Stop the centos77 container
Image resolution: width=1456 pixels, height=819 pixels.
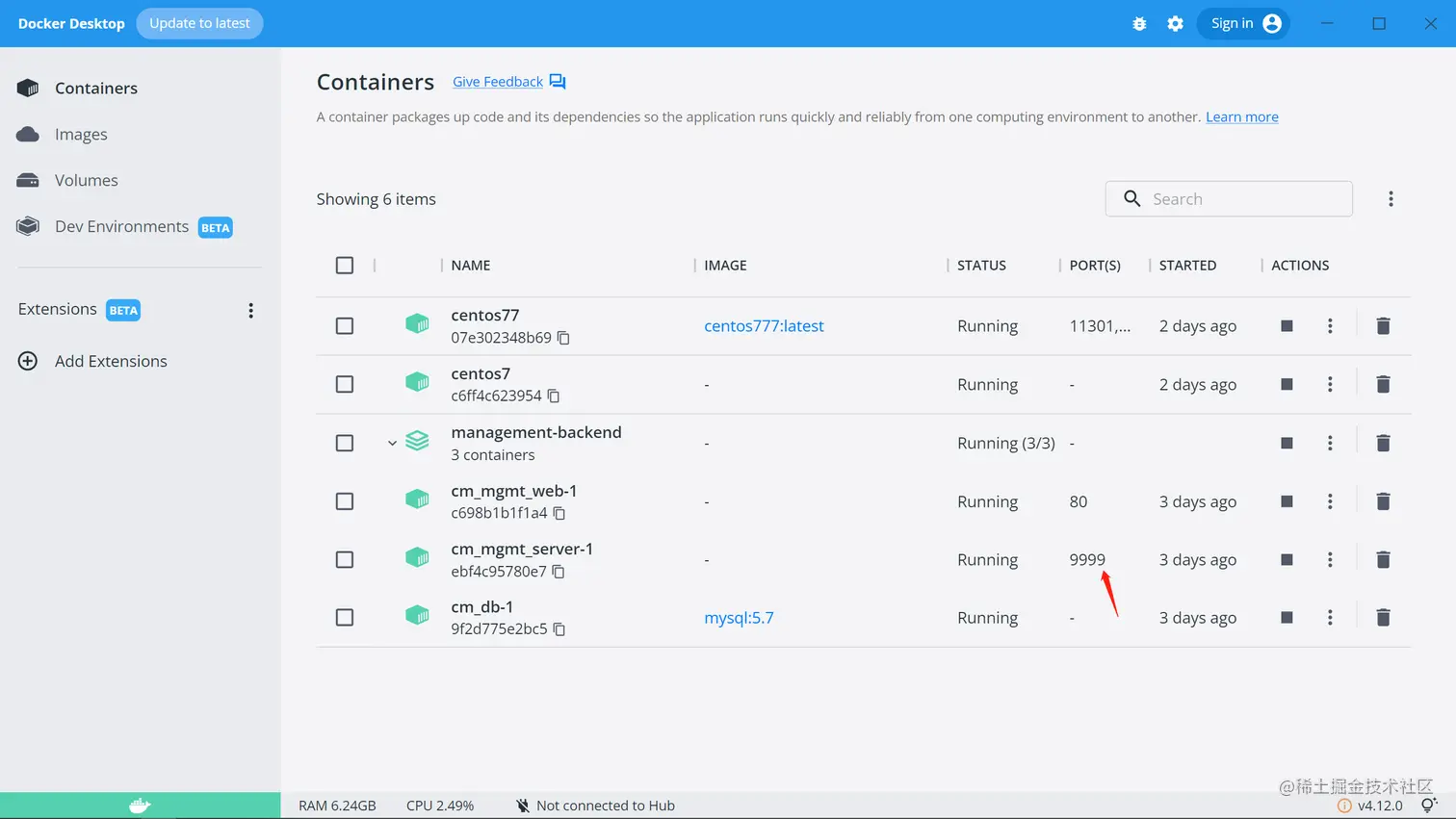tap(1287, 326)
